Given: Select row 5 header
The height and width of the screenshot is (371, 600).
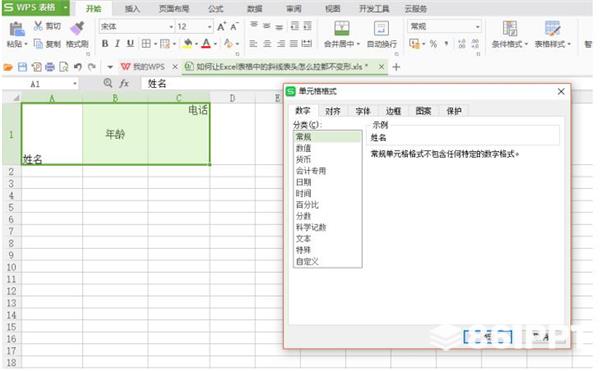Looking at the screenshot, I should [x=11, y=208].
